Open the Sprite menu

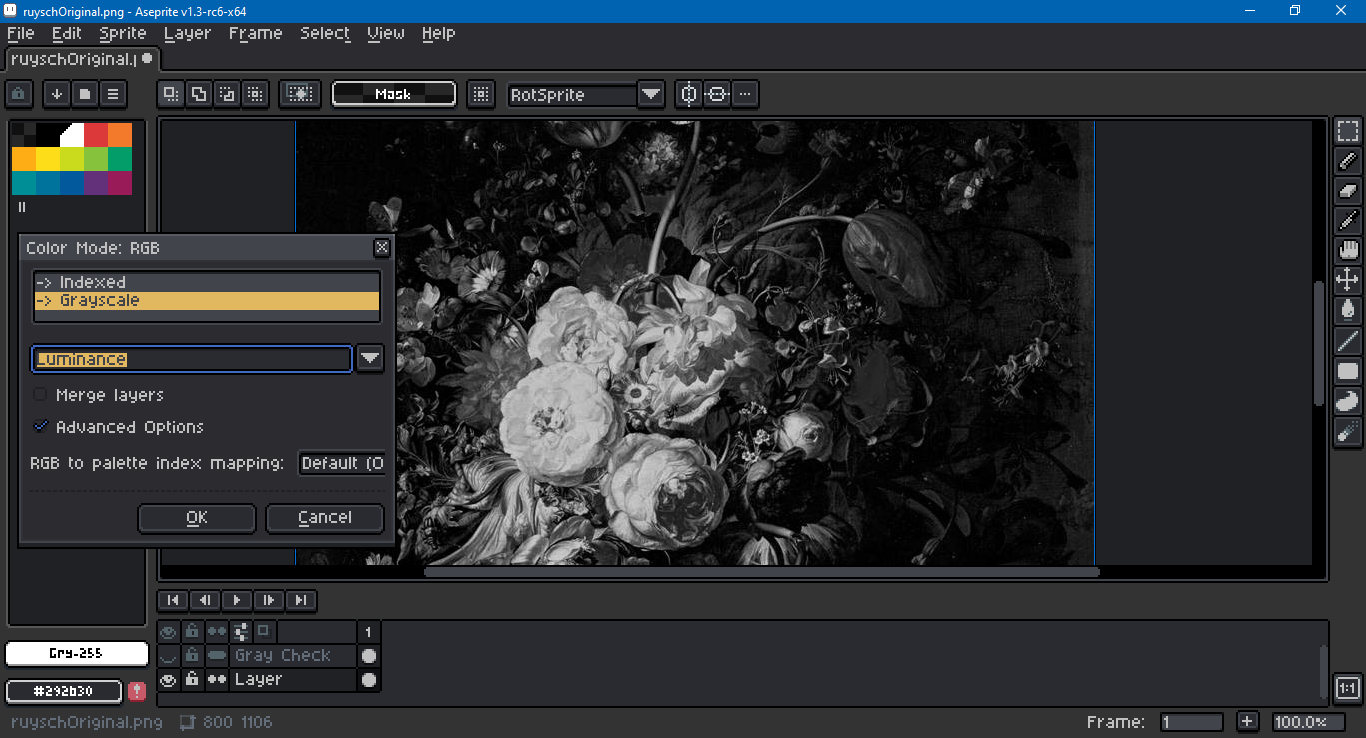[123, 33]
